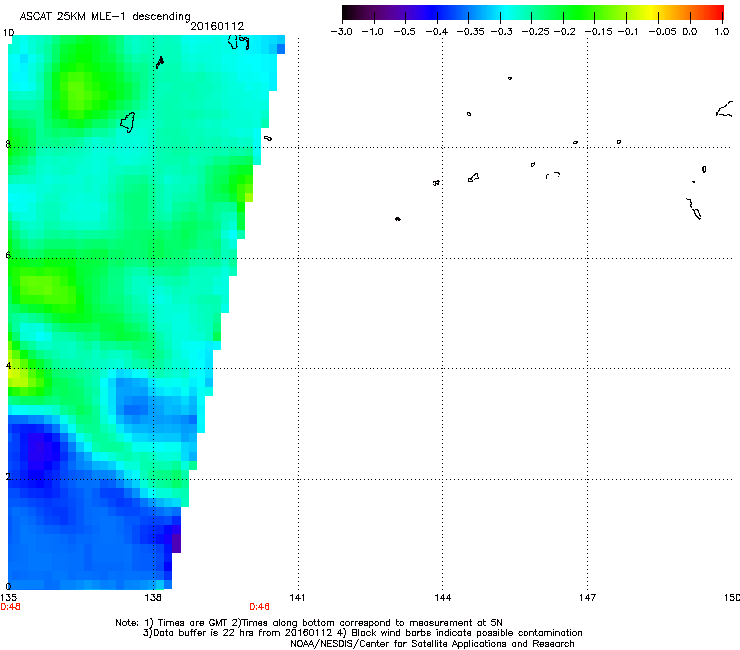The image size is (740, 650).
Task: Click longitude label 138 on the axis
Action: pos(153,598)
